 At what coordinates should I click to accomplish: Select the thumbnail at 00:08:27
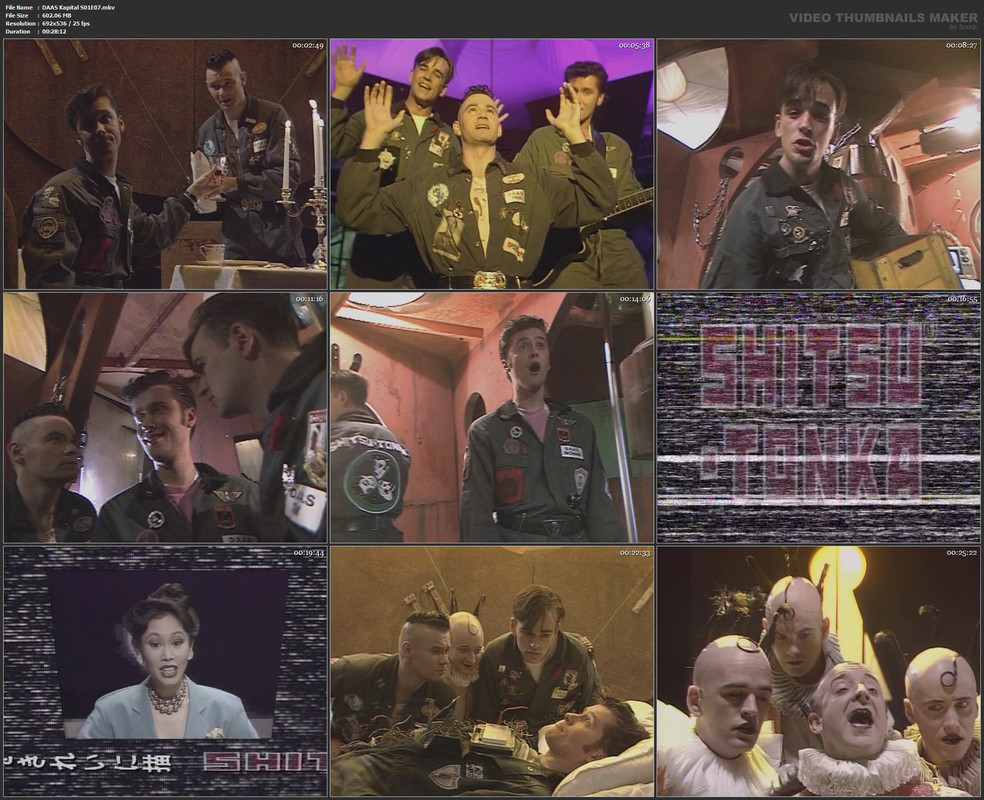(818, 164)
